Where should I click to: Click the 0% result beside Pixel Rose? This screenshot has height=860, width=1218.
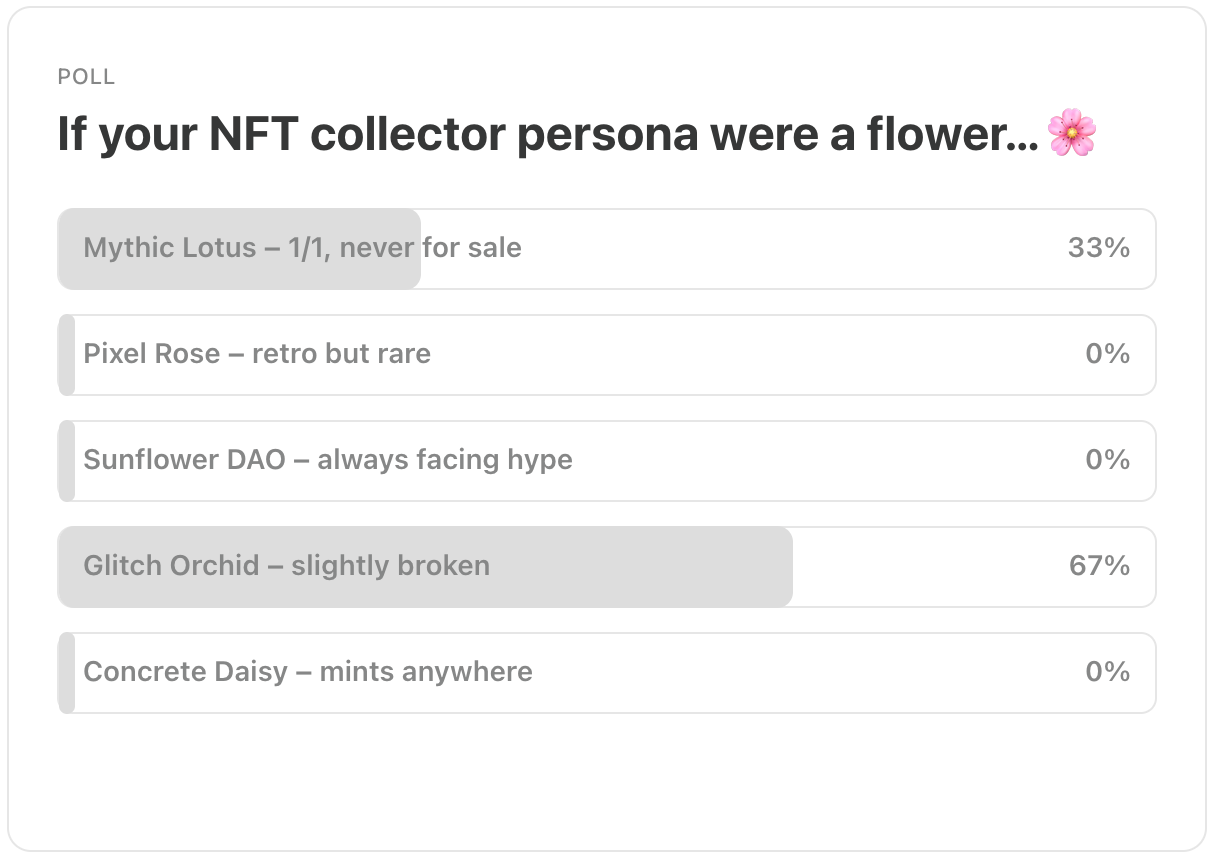1107,354
